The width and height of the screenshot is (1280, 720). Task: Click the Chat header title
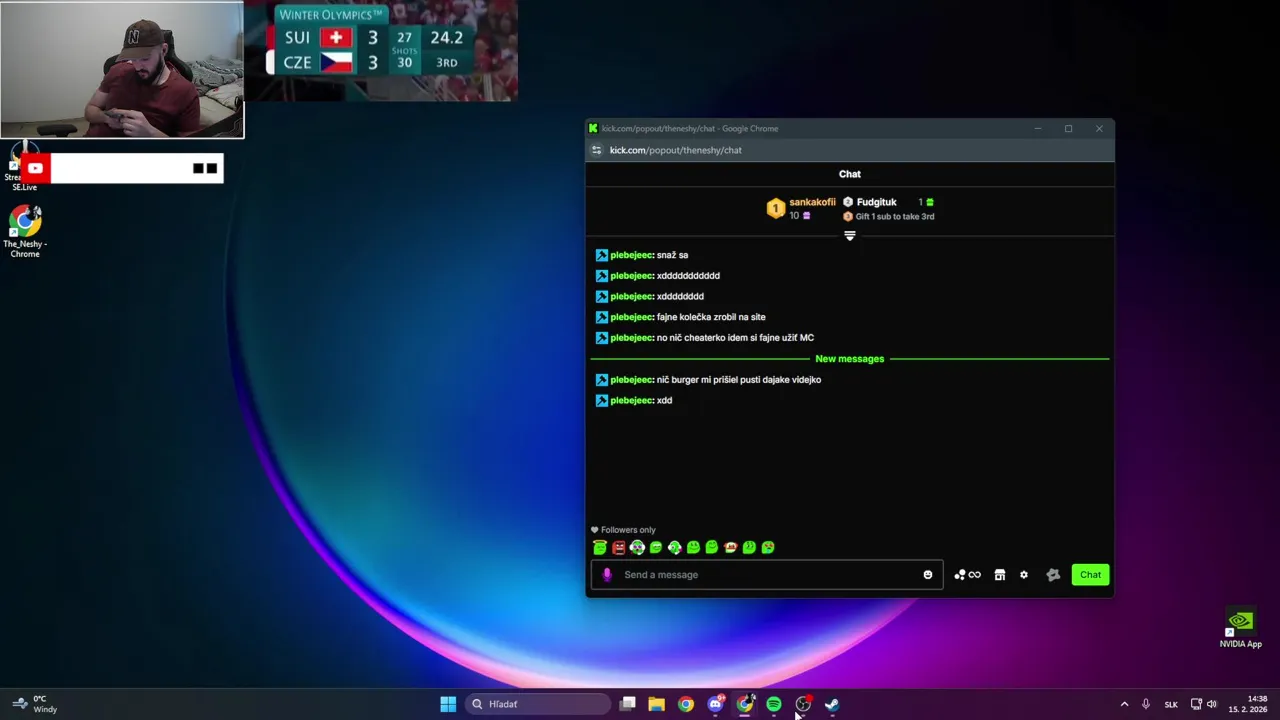(850, 174)
